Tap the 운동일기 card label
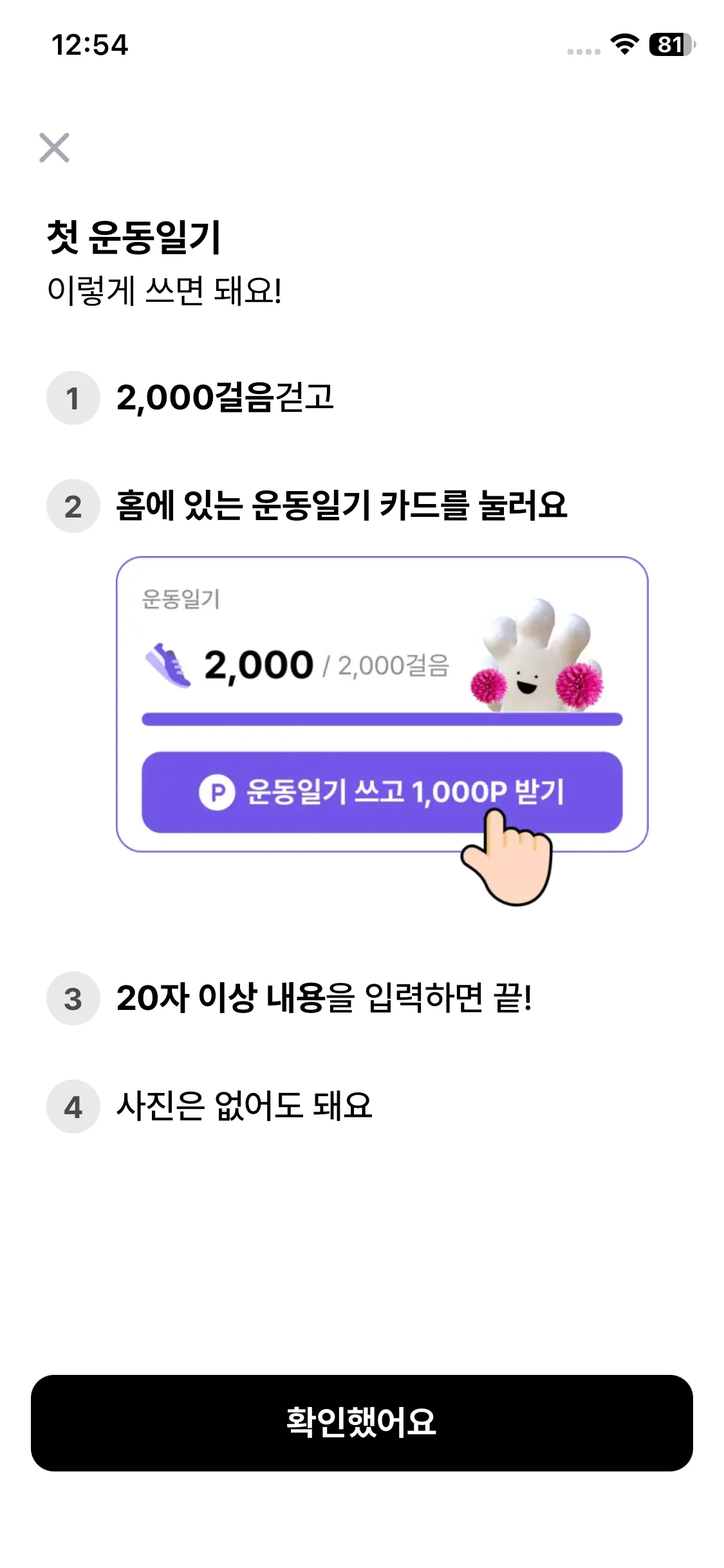724x1568 pixels. [181, 599]
